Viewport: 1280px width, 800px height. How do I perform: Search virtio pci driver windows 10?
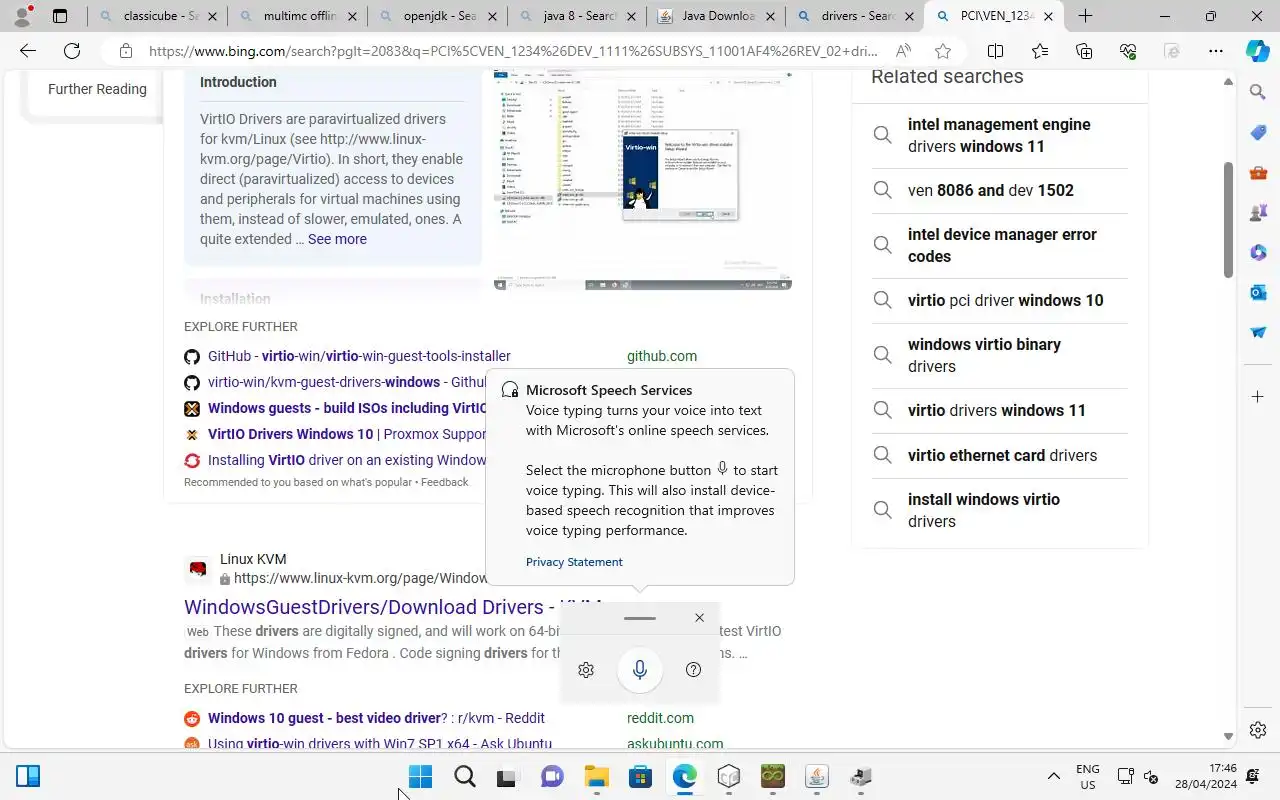pos(1000,300)
